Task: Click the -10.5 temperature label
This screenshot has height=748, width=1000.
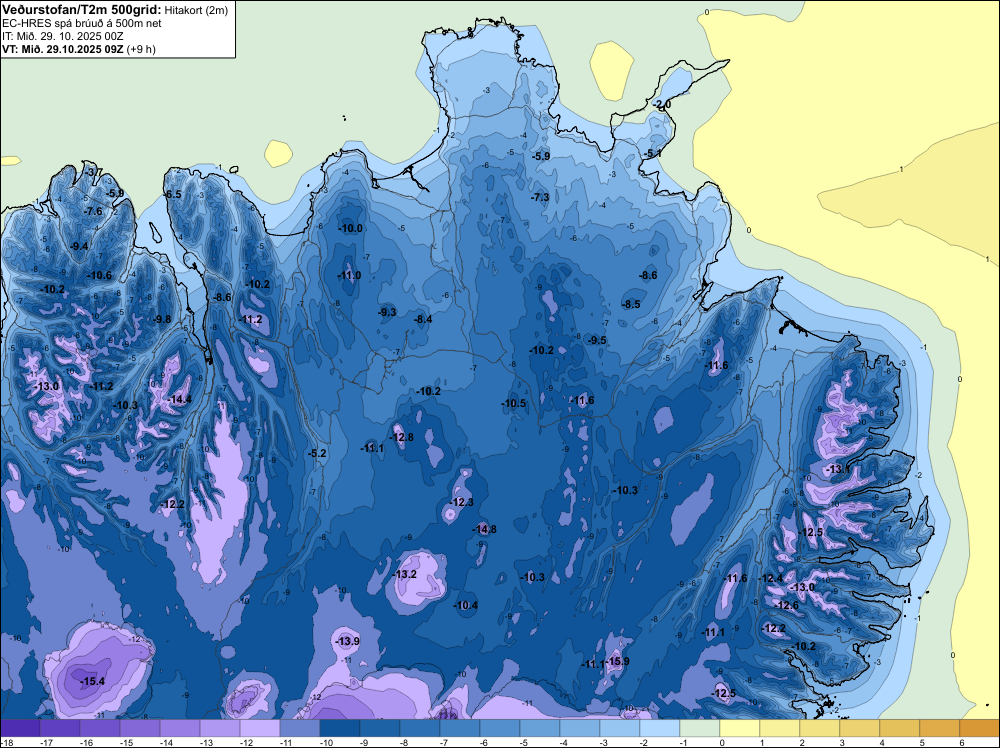Action: [513, 404]
